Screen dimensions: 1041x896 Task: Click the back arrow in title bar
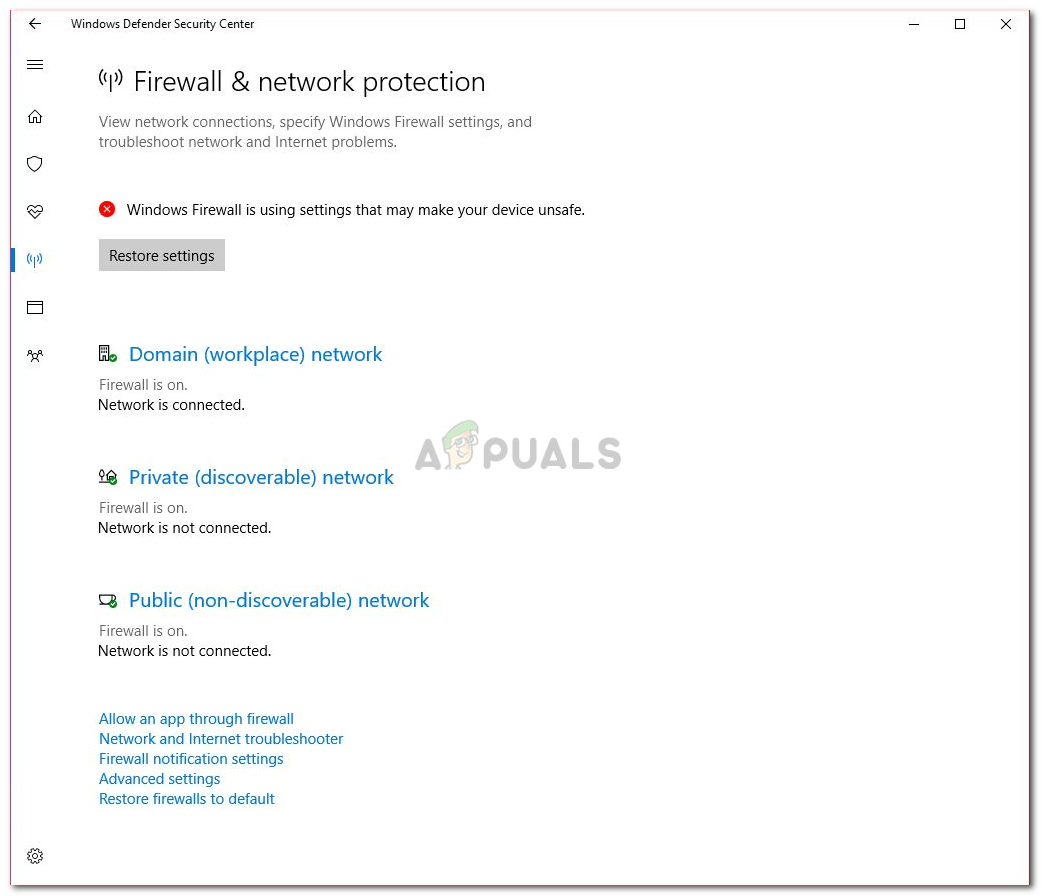point(35,24)
